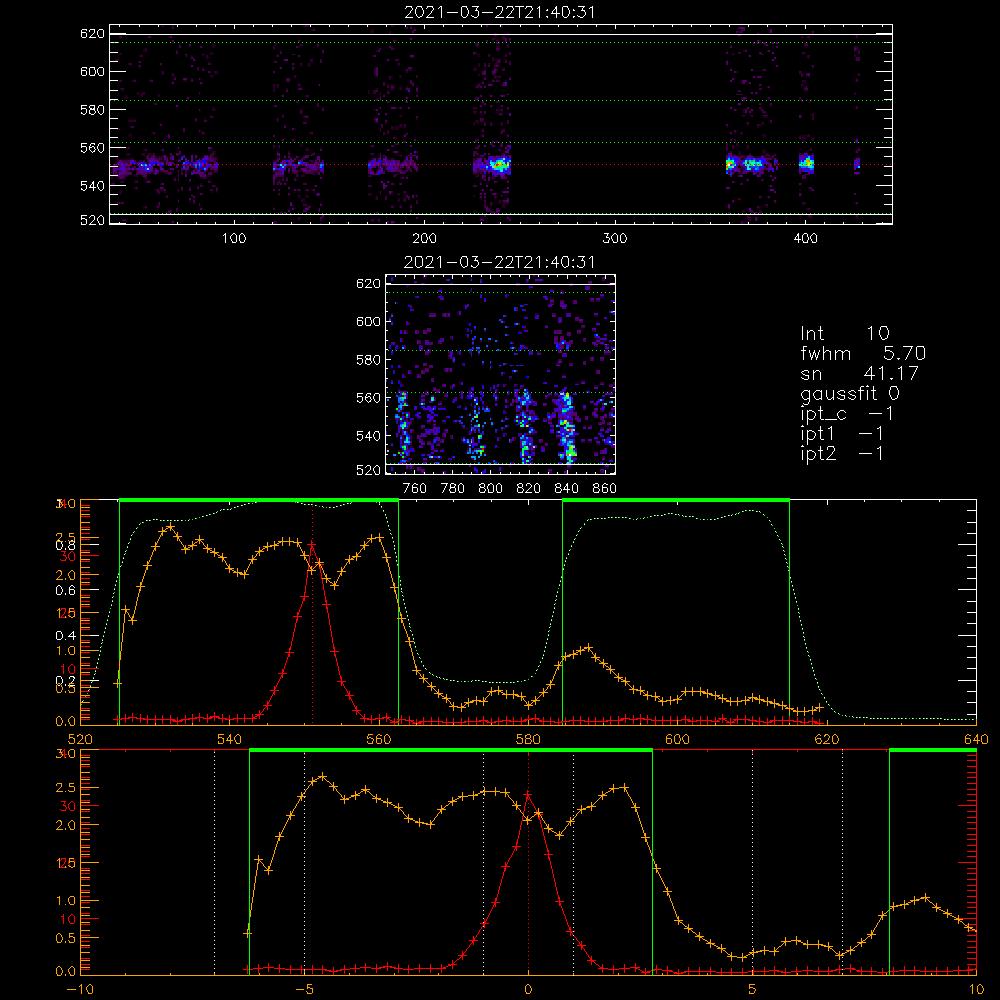This screenshot has height=1000, width=1000.
Task: Click the '-5' x-axis label of bottom plot
Action: pos(304,990)
